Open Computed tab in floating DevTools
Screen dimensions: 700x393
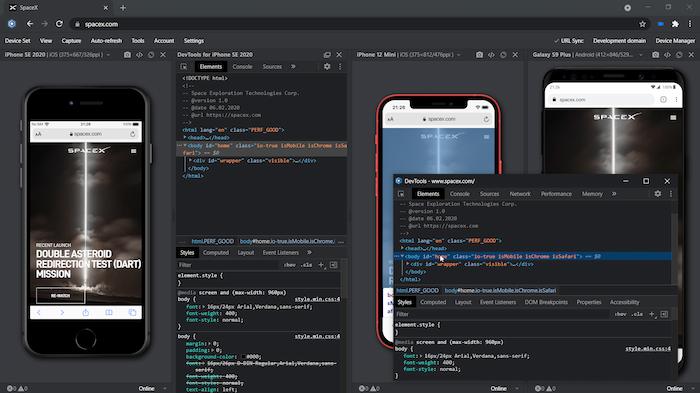click(x=433, y=302)
